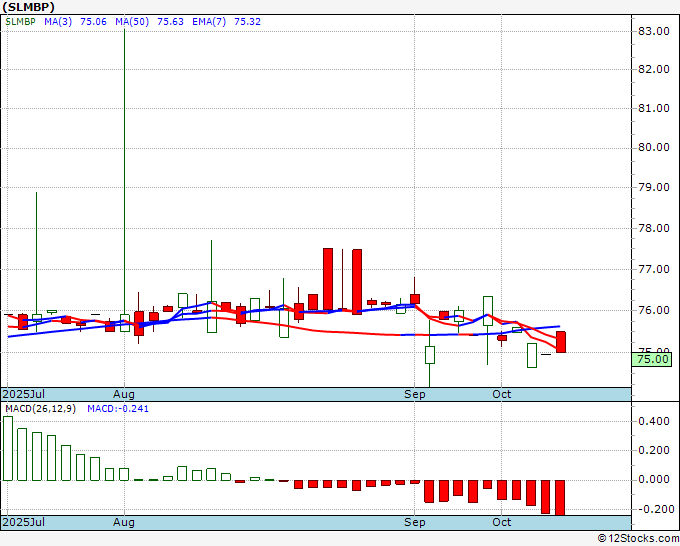Click the 0.000 MACD axis label
The image size is (680, 546).
tap(654, 480)
